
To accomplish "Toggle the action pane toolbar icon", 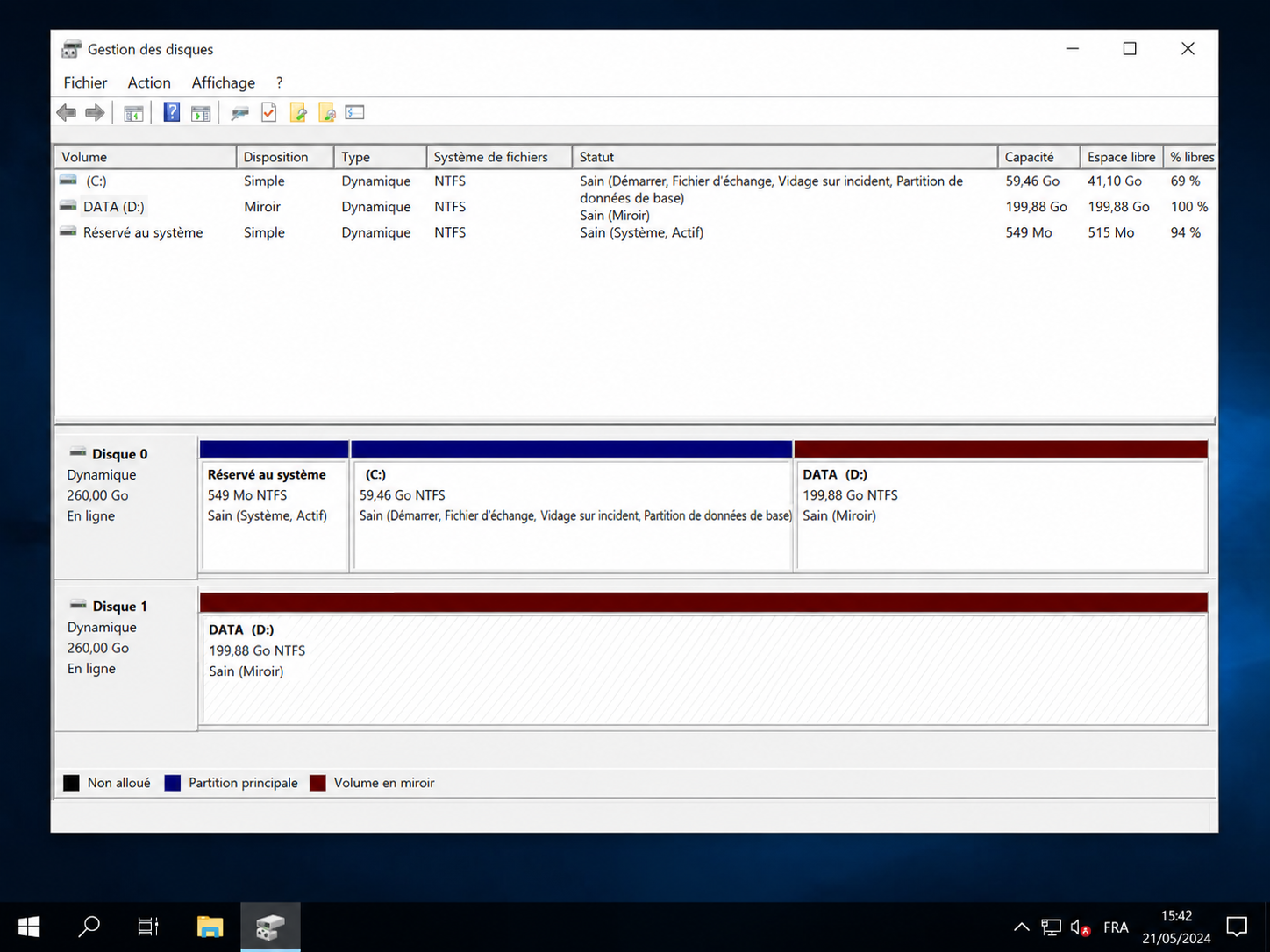I will (x=201, y=112).
